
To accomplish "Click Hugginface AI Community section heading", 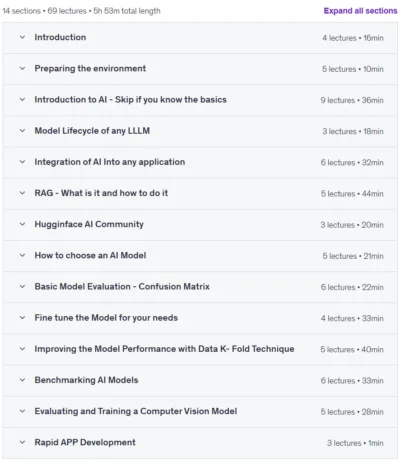I will (89, 224).
